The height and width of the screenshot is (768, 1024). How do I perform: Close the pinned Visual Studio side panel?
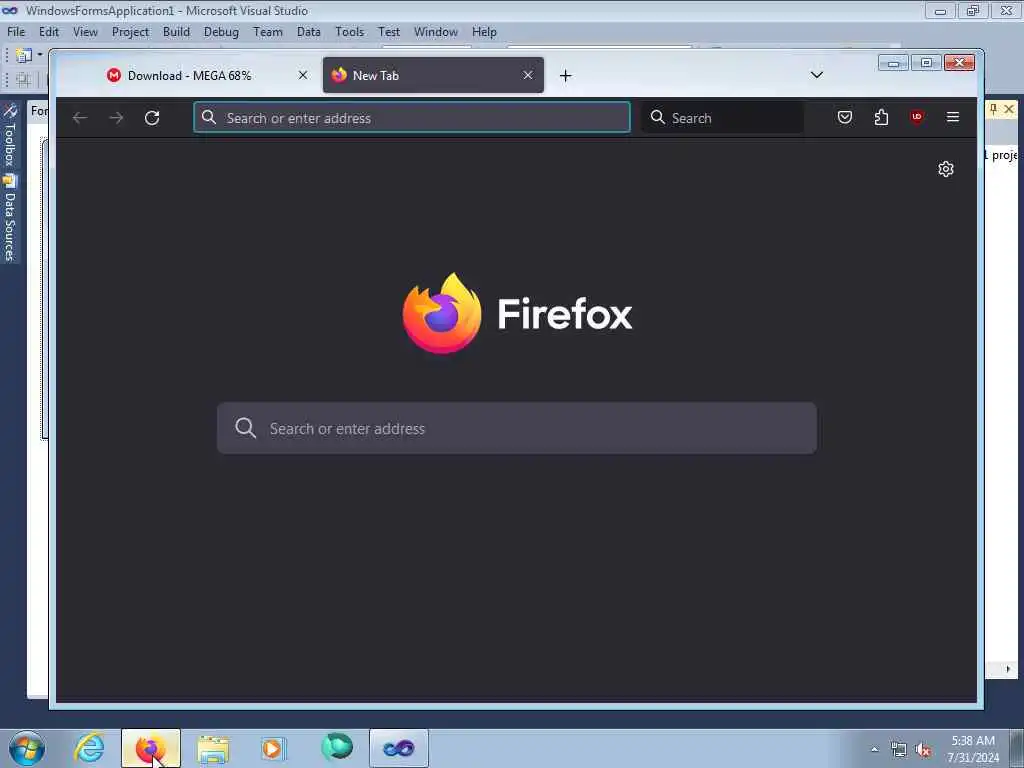pos(1009,109)
